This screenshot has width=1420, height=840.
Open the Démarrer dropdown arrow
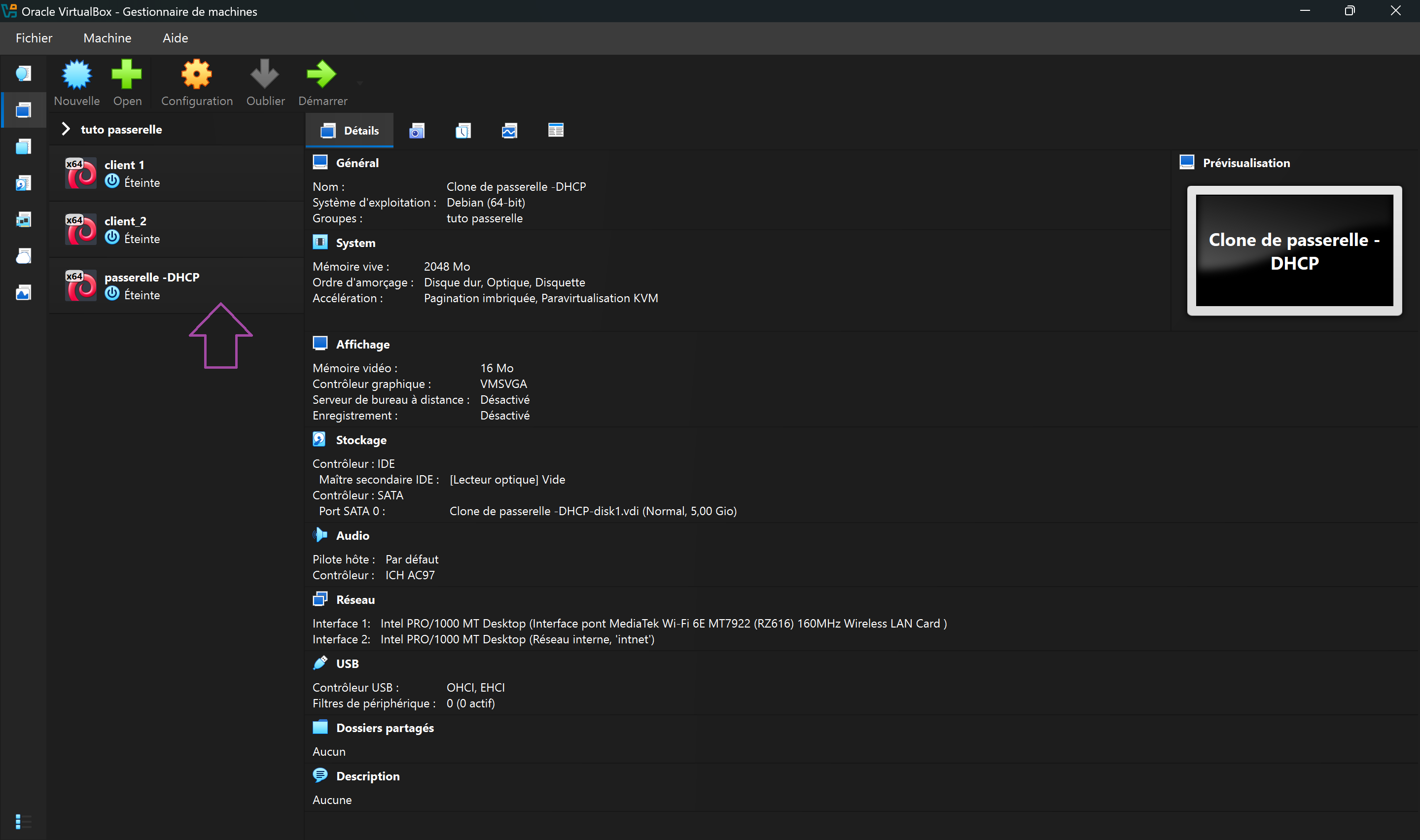point(360,83)
